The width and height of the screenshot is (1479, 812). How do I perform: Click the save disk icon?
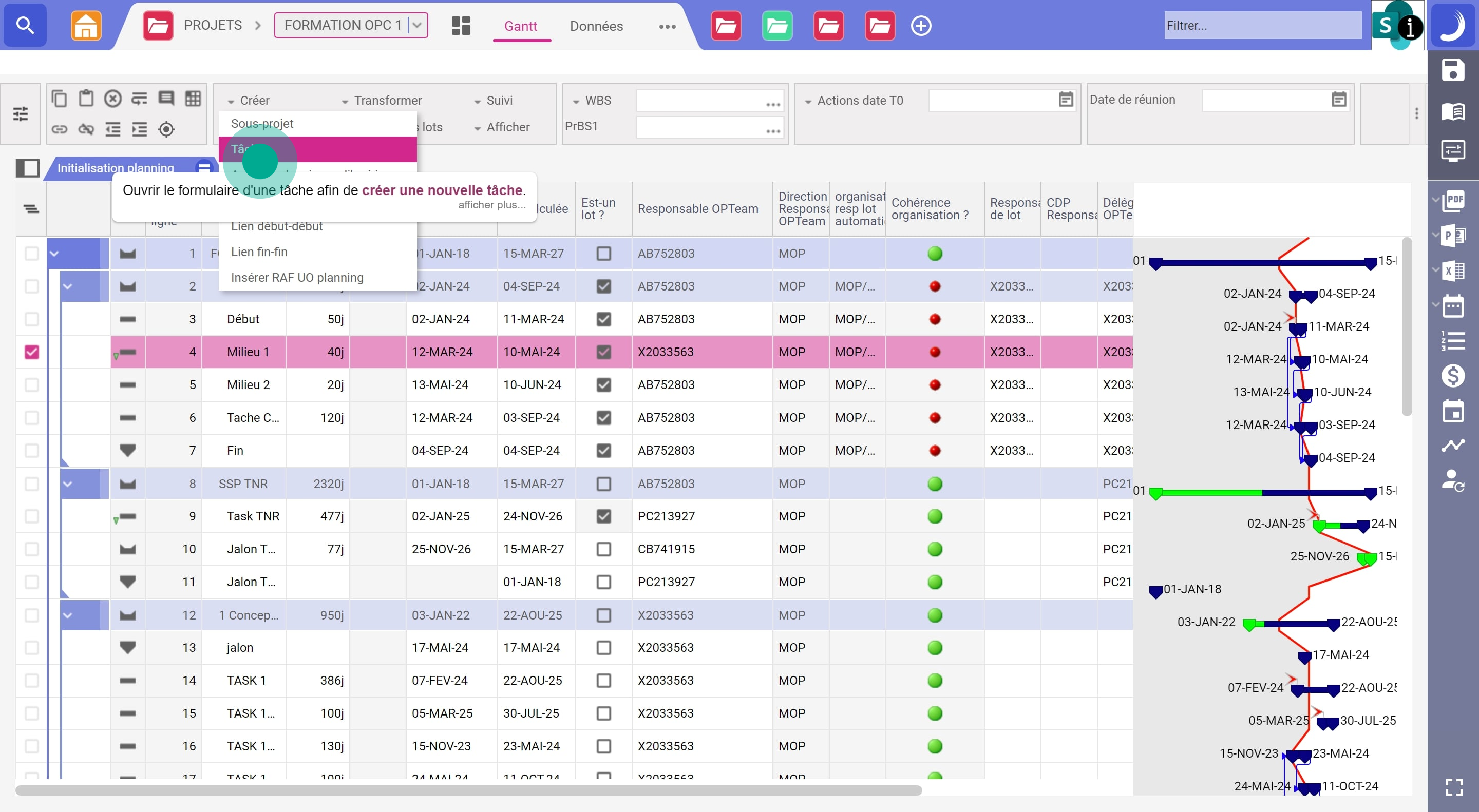1453,71
